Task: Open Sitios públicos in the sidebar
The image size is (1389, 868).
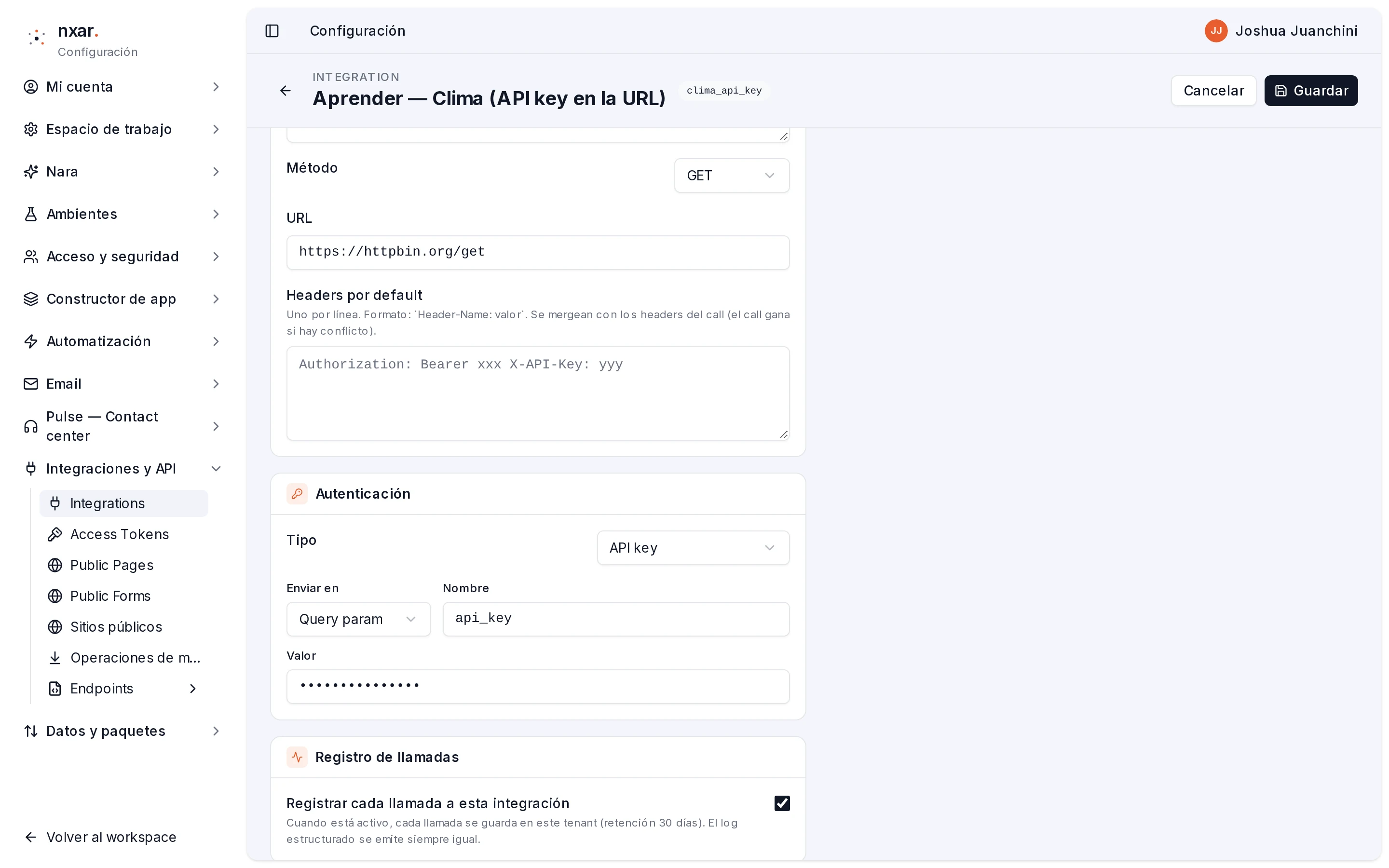Action: [123, 627]
